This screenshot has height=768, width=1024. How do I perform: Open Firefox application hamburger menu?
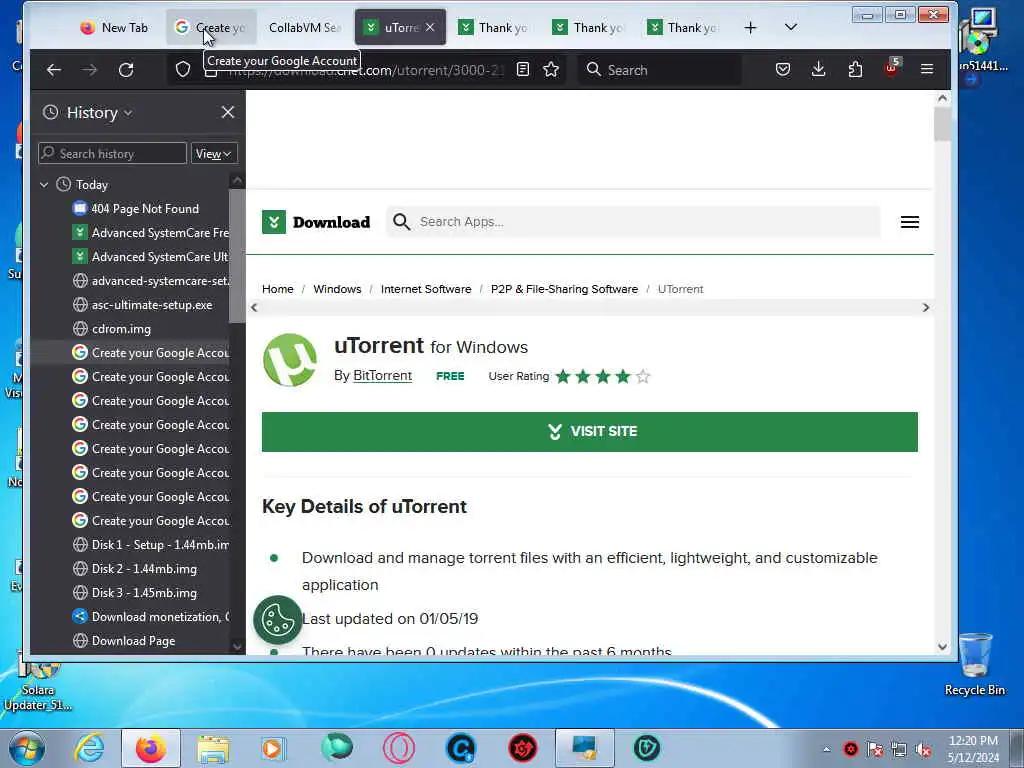tap(927, 69)
